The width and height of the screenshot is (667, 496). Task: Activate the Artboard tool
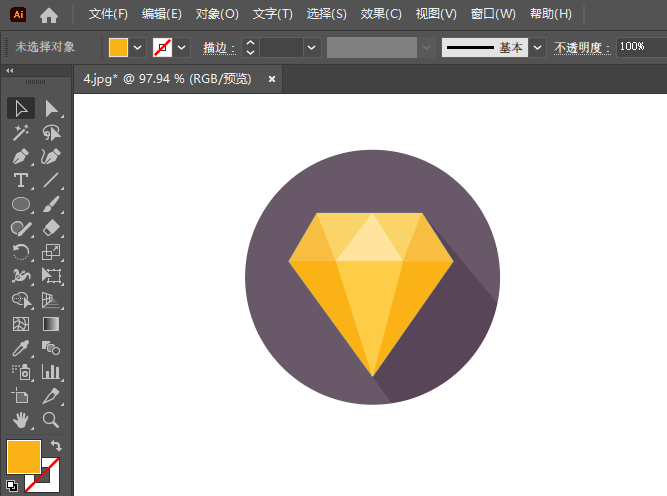pos(21,396)
